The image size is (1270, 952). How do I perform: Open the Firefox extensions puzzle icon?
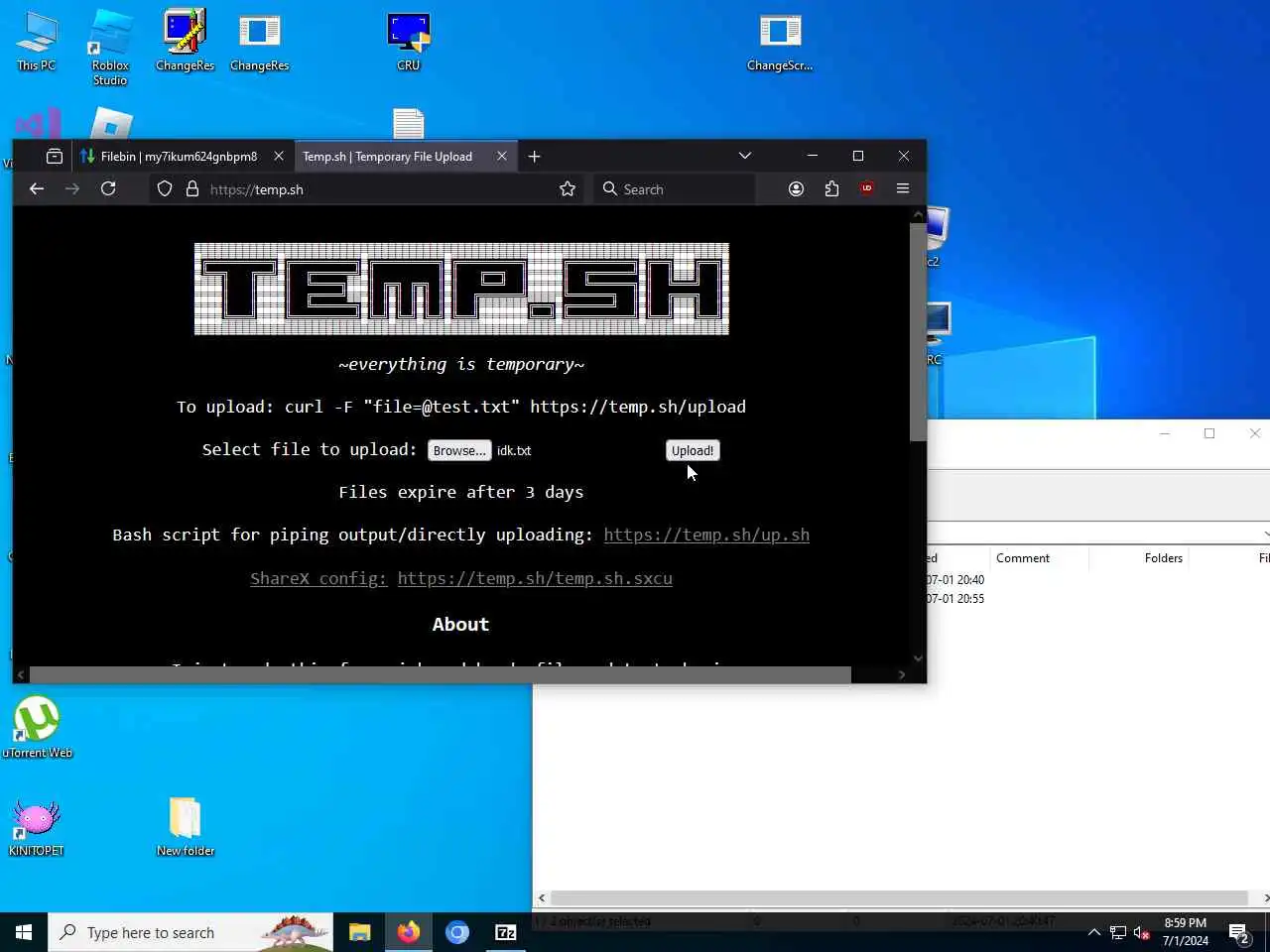pyautogui.click(x=831, y=188)
